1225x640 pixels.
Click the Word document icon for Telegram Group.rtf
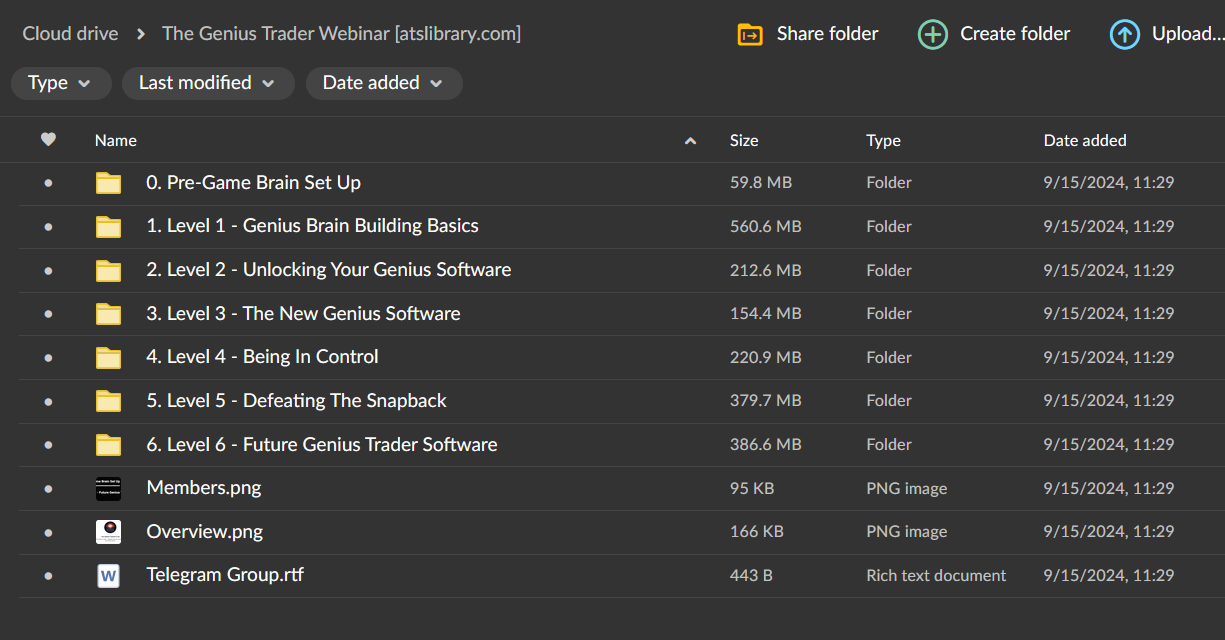click(108, 575)
